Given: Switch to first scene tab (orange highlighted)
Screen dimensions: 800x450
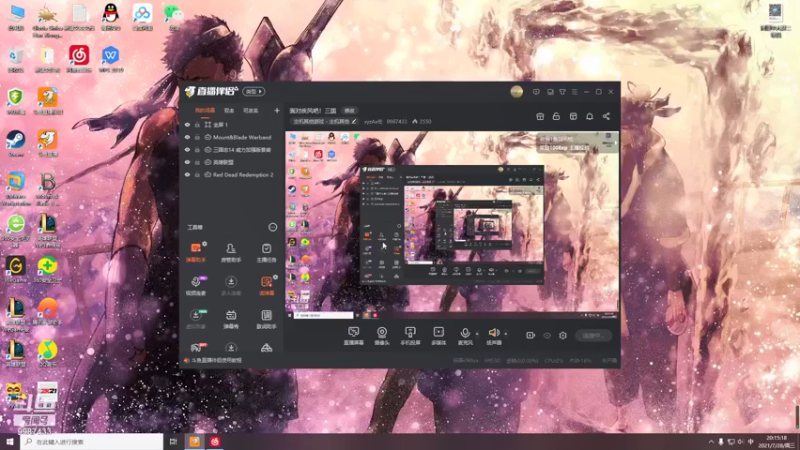Looking at the screenshot, I should pyautogui.click(x=205, y=110).
